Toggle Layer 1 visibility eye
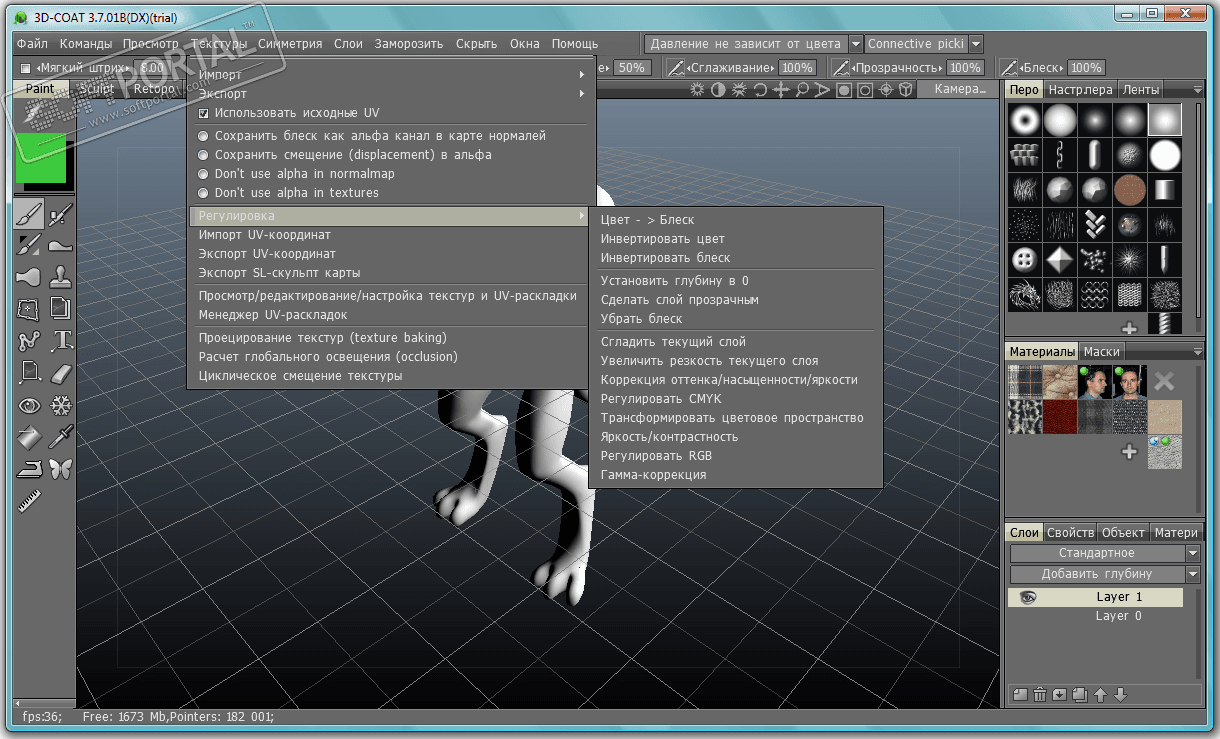 (1027, 597)
